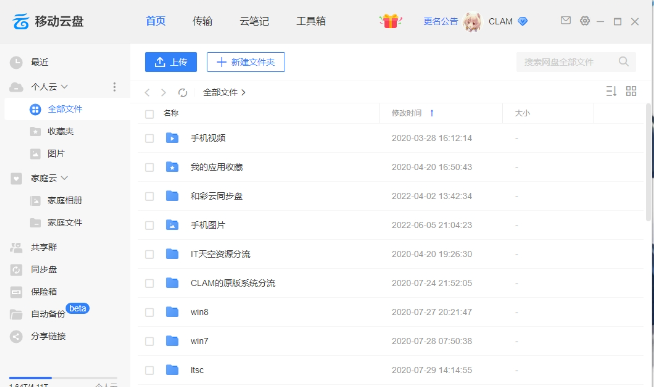Switch to grid view icon
The width and height of the screenshot is (655, 387).
pos(631,91)
